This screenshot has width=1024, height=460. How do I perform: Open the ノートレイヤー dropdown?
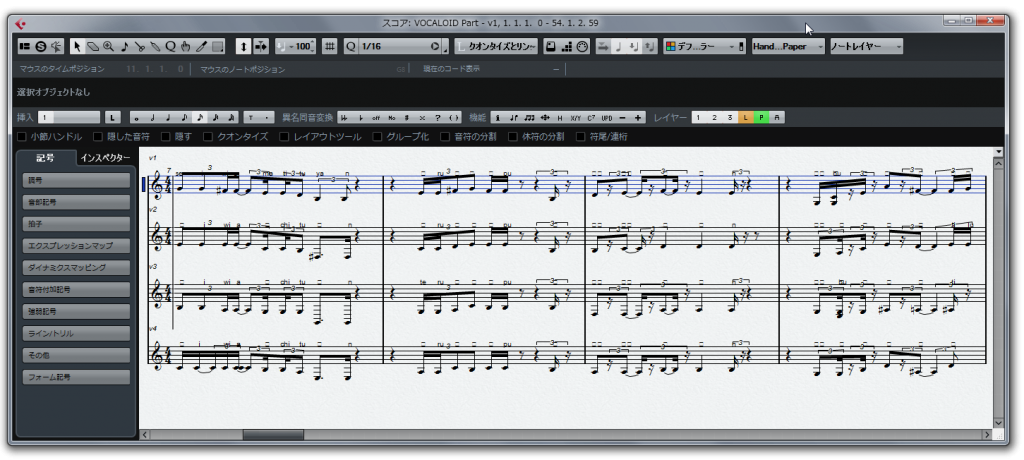(867, 46)
